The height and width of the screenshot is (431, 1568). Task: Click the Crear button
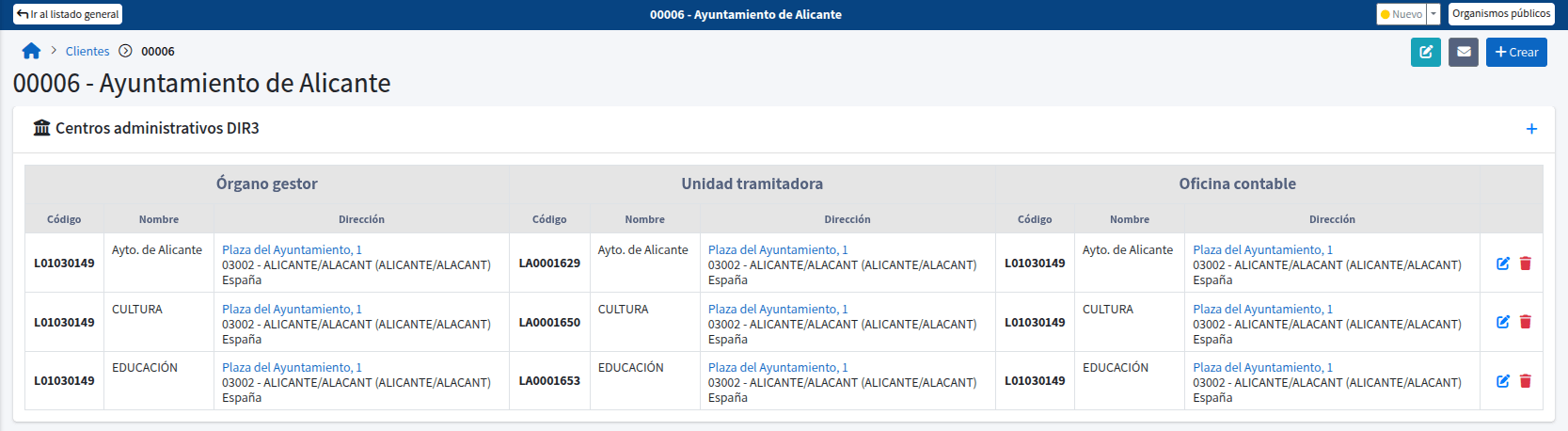1516,52
